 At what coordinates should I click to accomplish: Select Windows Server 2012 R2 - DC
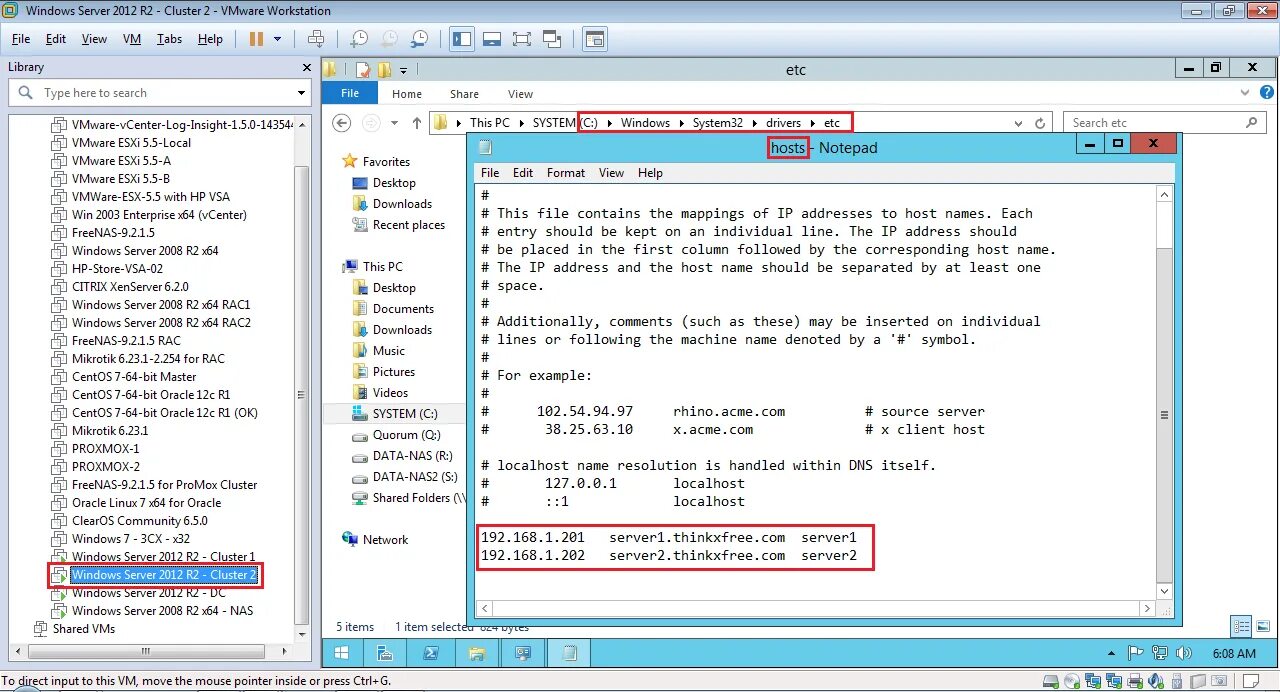click(148, 593)
